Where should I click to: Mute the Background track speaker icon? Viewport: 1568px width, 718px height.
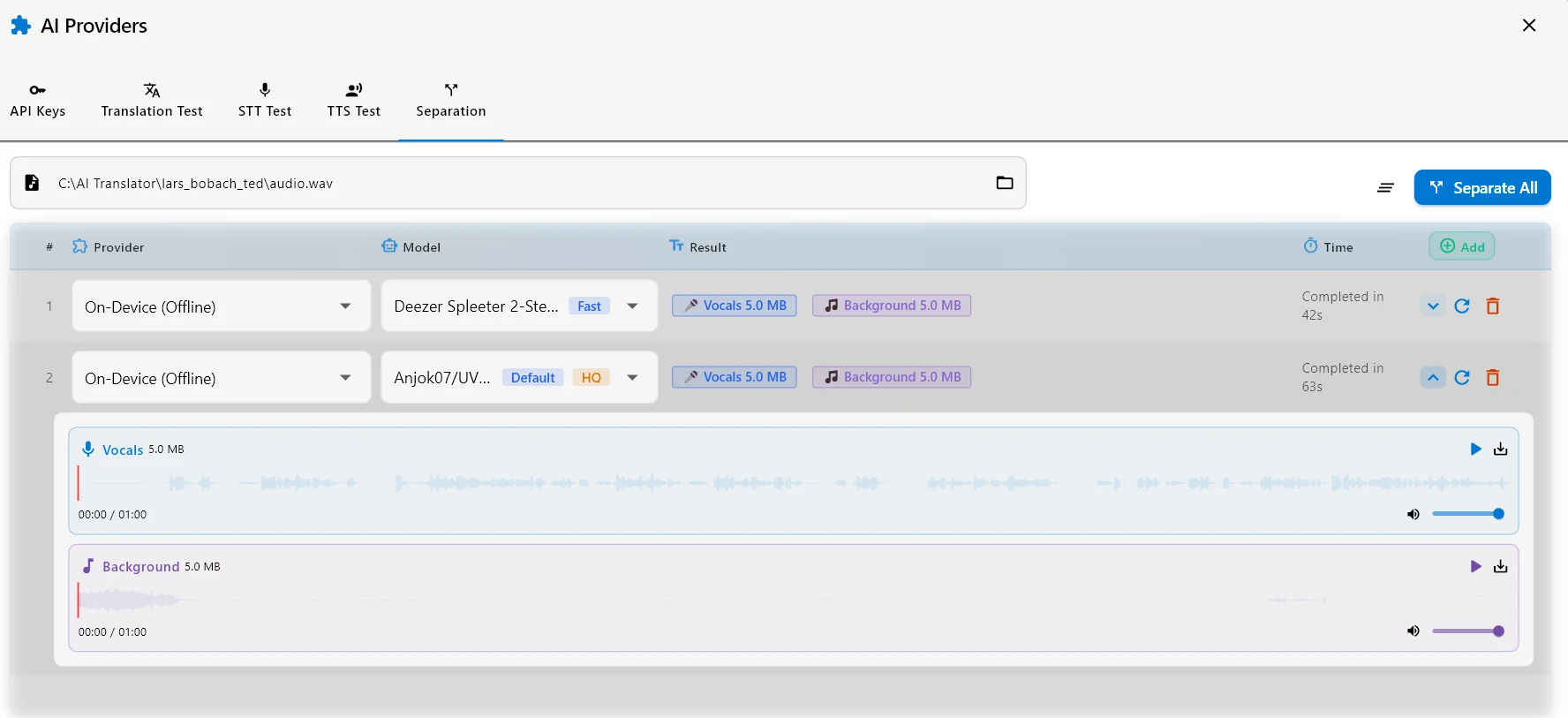(1413, 631)
